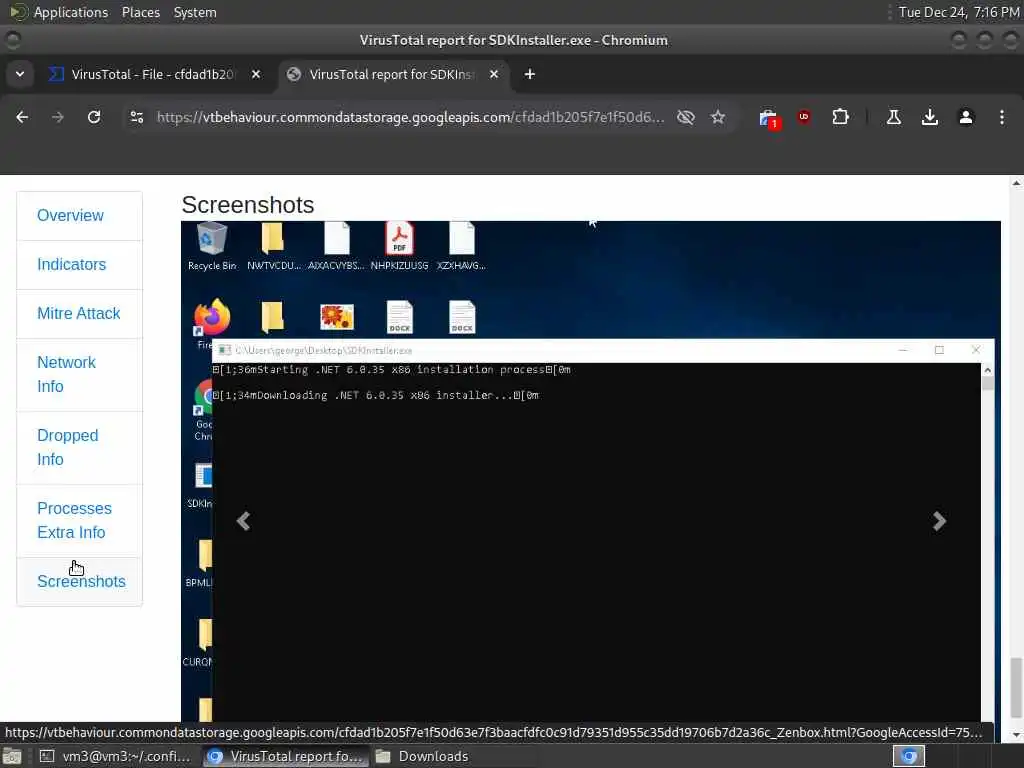Viewport: 1024px width, 768px height.
Task: Switch to the Downloads taskbar window
Action: coord(423,756)
